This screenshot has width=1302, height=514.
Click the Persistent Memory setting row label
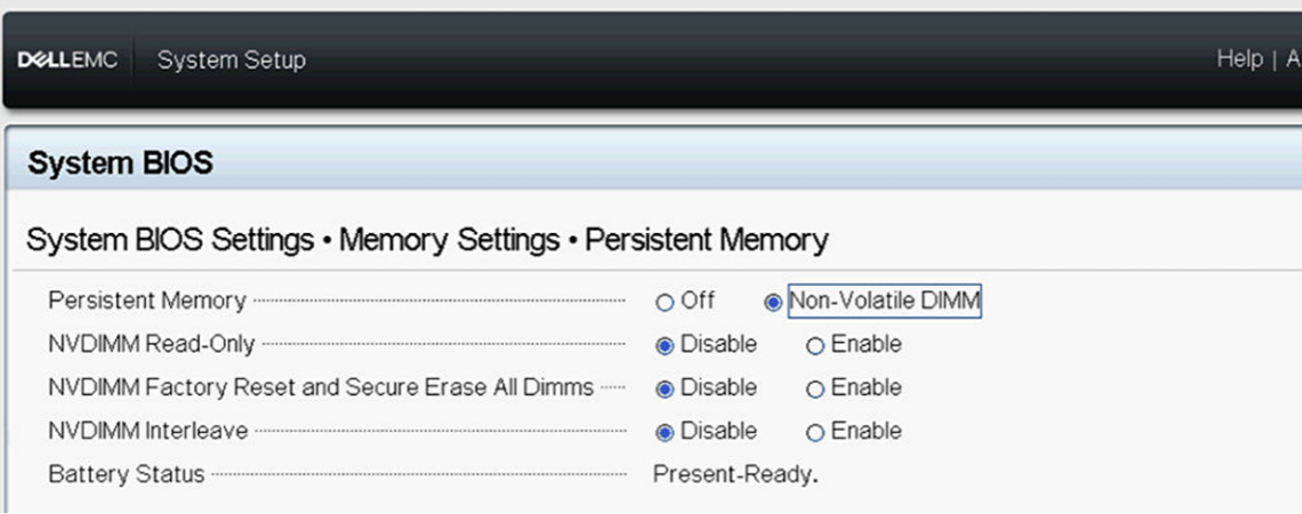(147, 301)
